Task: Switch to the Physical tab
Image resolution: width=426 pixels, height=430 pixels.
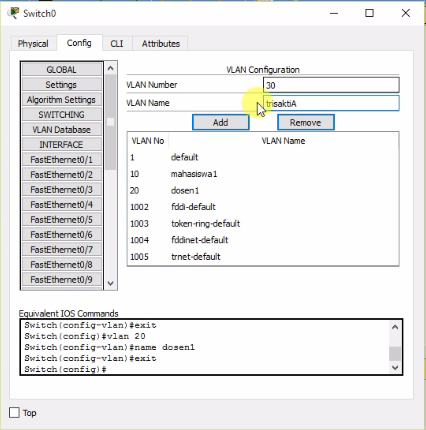Action: point(33,44)
